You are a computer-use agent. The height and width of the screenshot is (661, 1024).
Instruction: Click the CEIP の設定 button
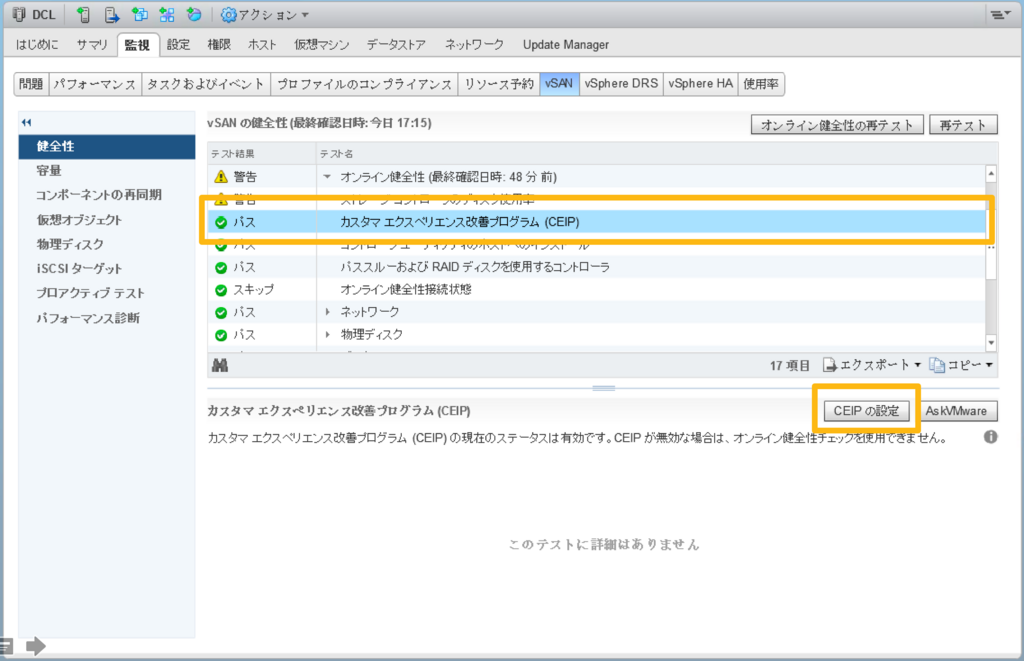[866, 411]
